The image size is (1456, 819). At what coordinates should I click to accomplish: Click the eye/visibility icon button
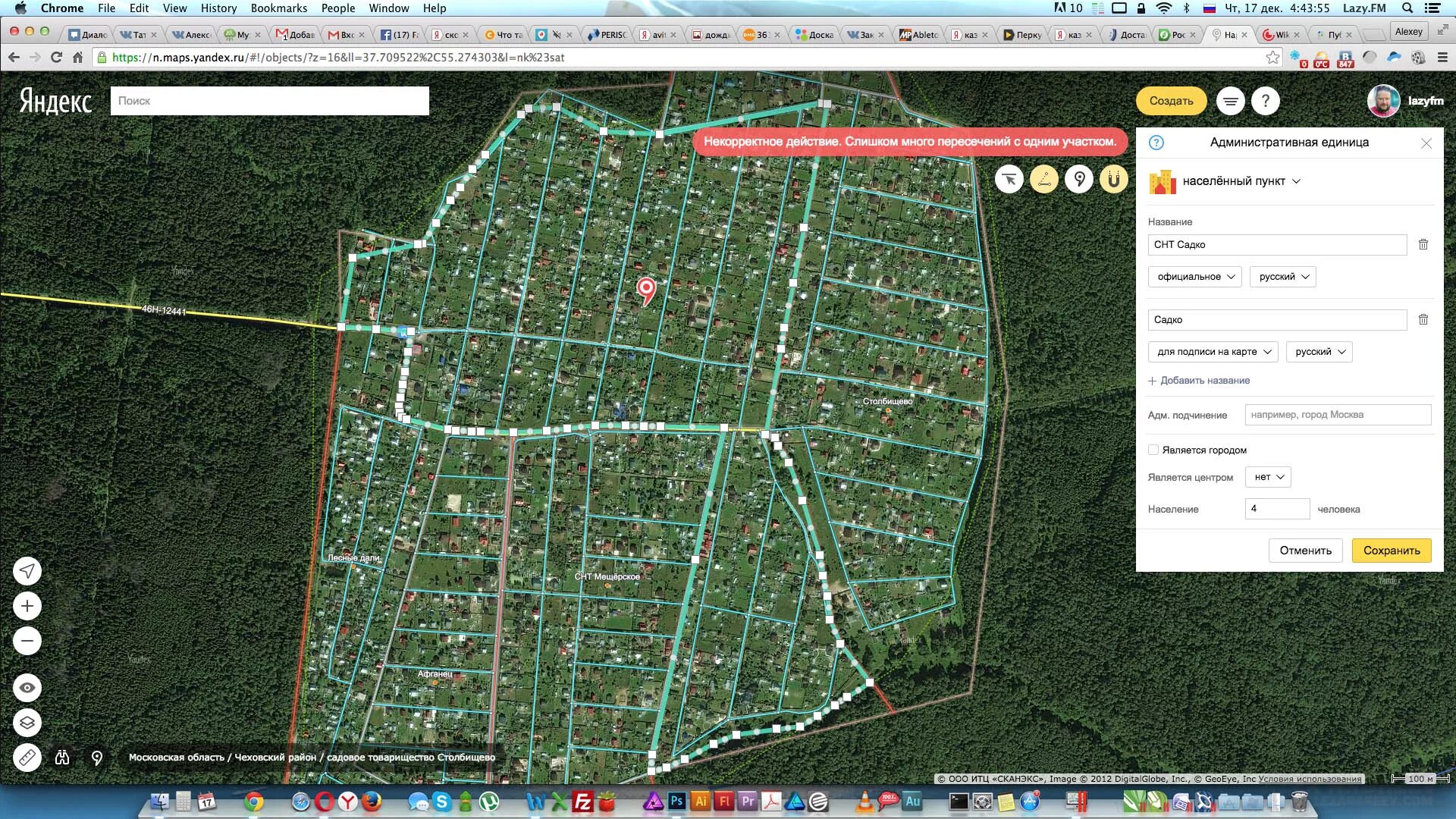(x=27, y=688)
